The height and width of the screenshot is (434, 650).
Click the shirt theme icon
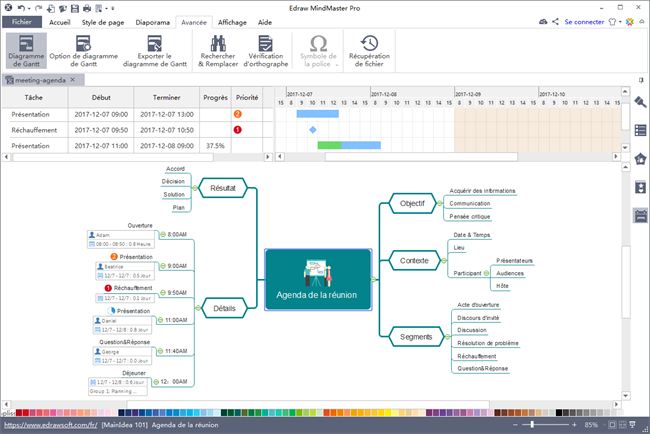[x=612, y=22]
